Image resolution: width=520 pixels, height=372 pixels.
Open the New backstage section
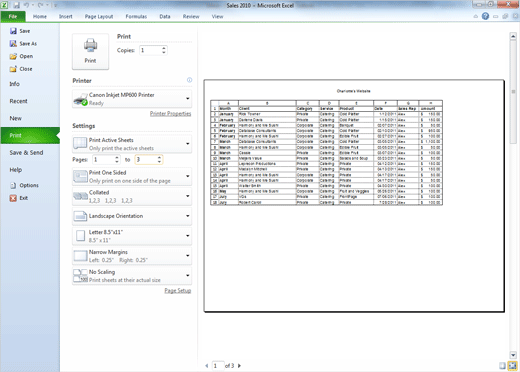coord(30,118)
